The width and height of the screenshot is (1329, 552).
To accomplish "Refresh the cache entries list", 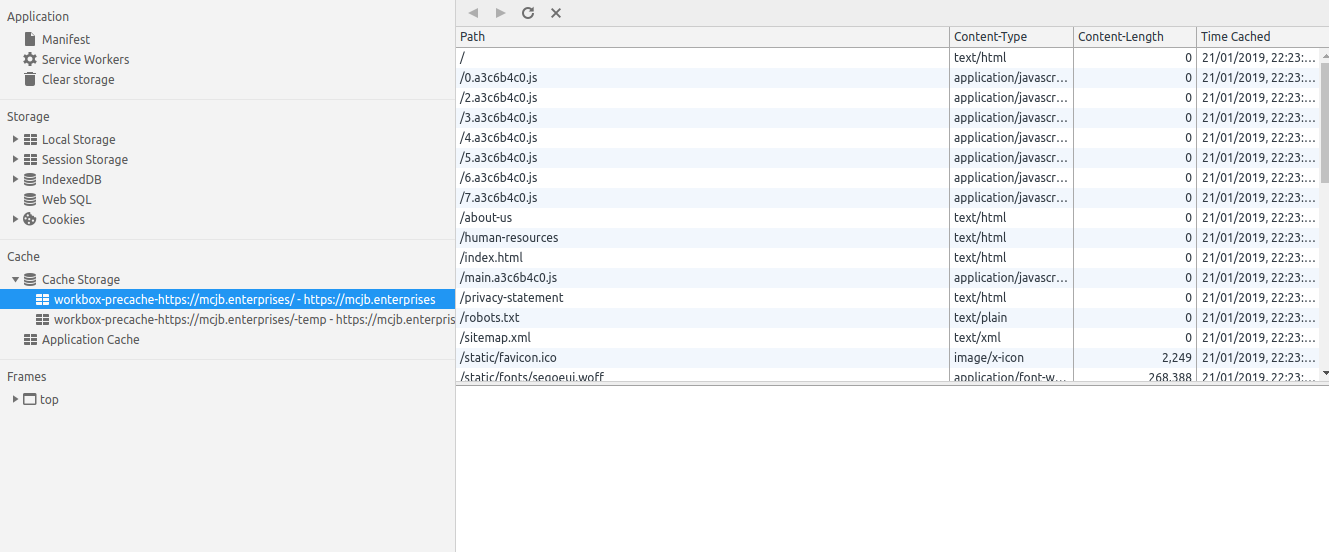I will point(528,13).
